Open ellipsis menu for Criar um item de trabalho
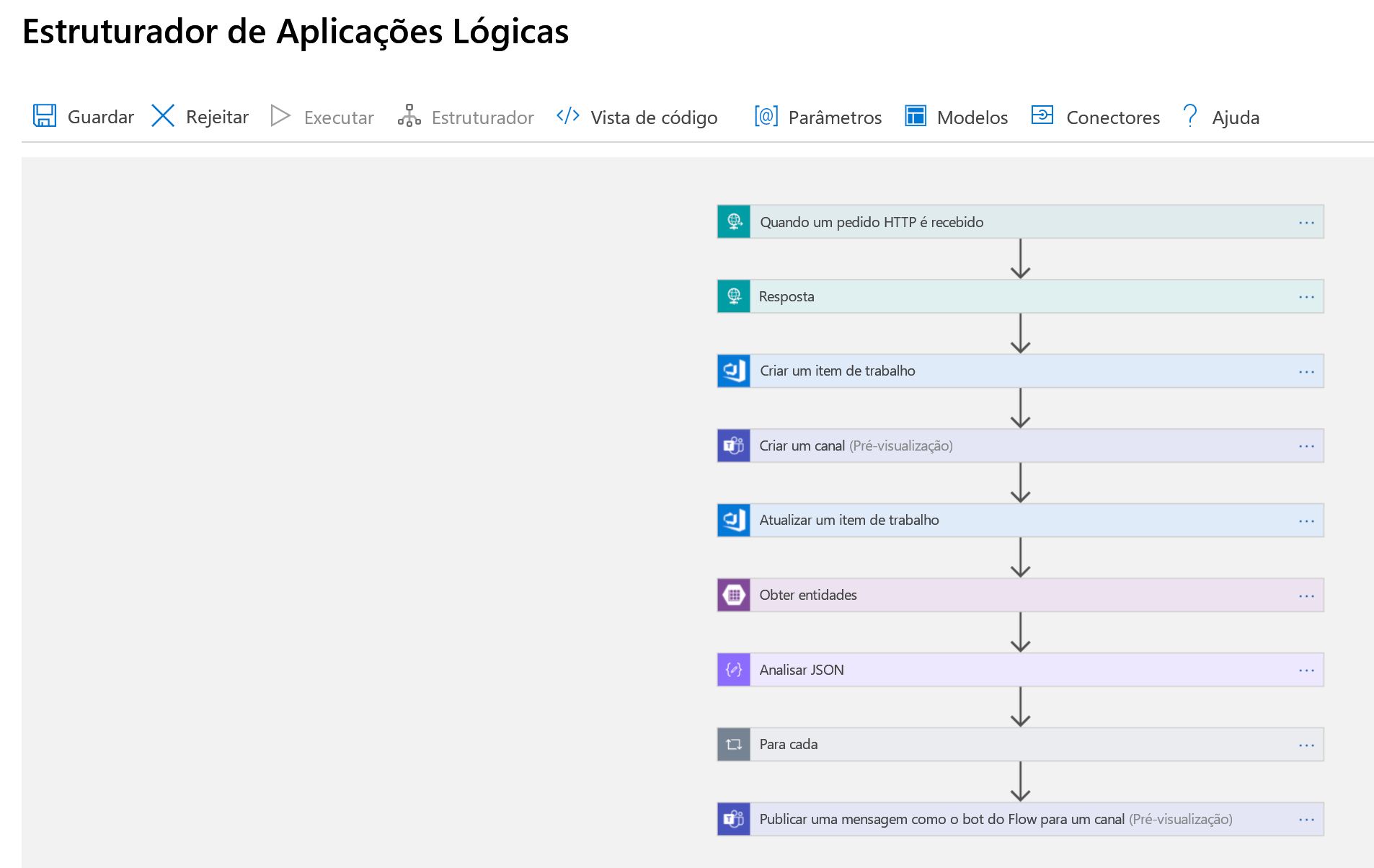Image resolution: width=1374 pixels, height=868 pixels. point(1306,372)
